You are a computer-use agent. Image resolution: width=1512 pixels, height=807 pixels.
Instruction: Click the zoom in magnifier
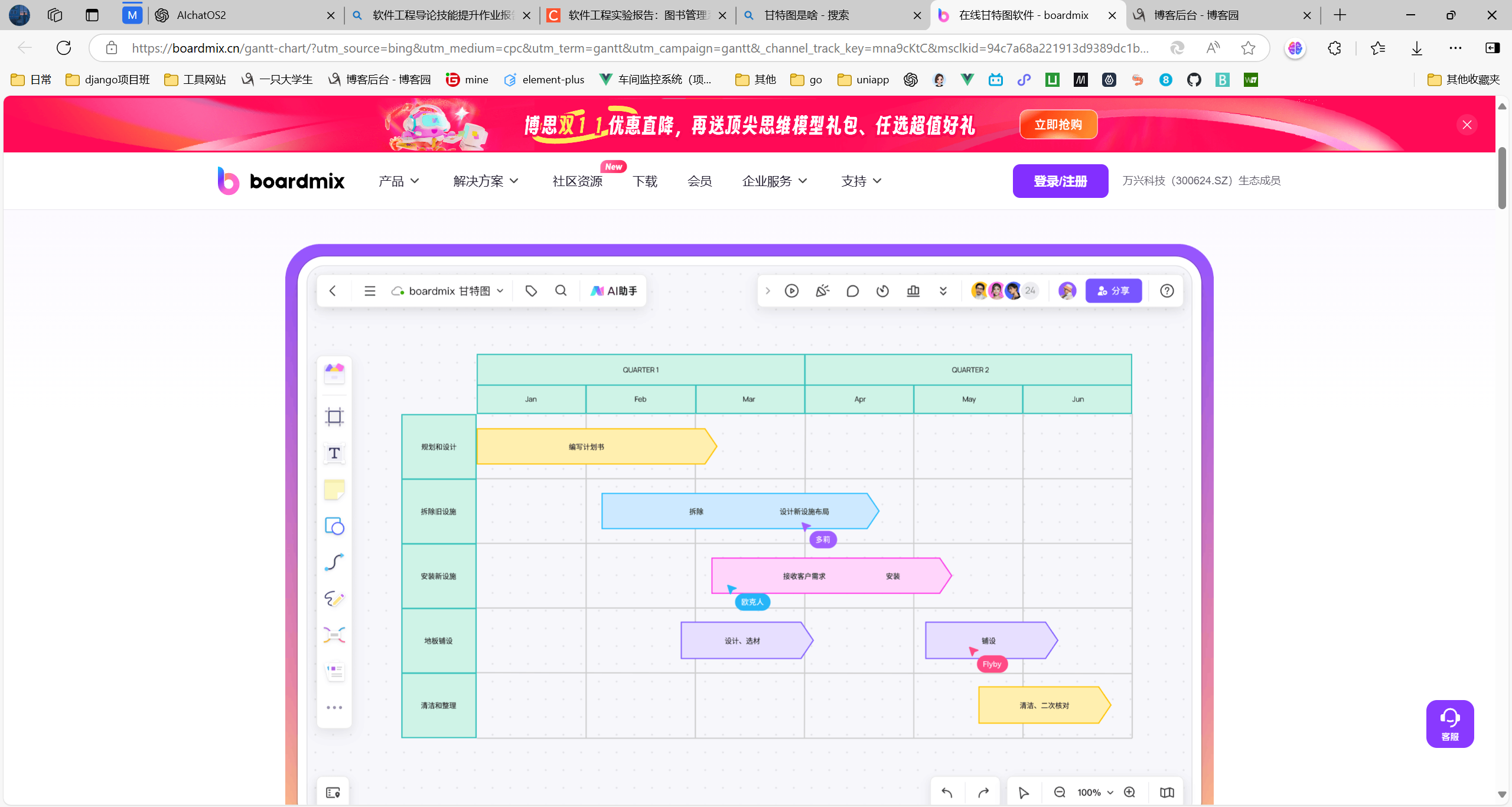tap(1129, 792)
